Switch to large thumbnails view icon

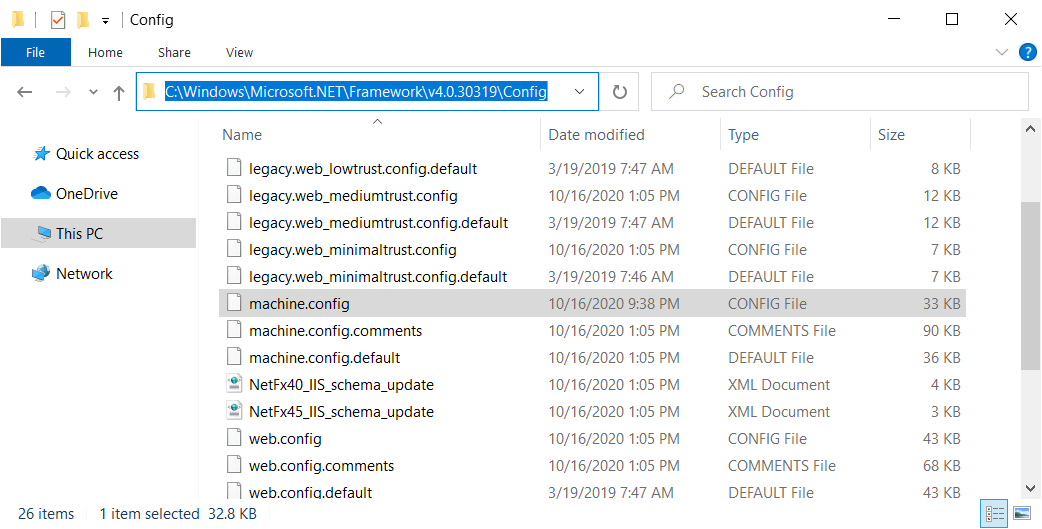coord(1021,513)
